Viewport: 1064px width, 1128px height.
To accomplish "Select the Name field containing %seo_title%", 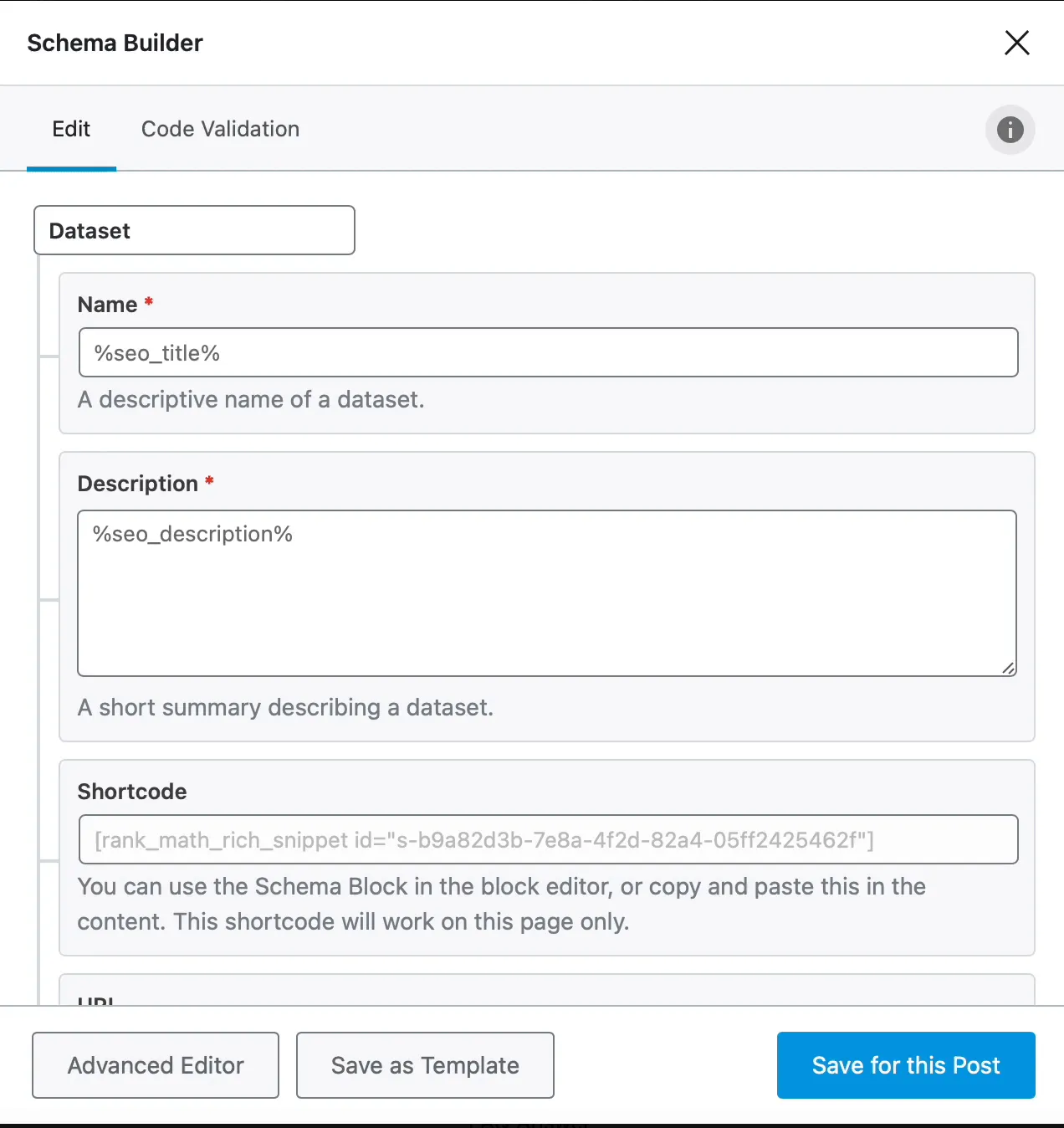I will pyautogui.click(x=548, y=352).
